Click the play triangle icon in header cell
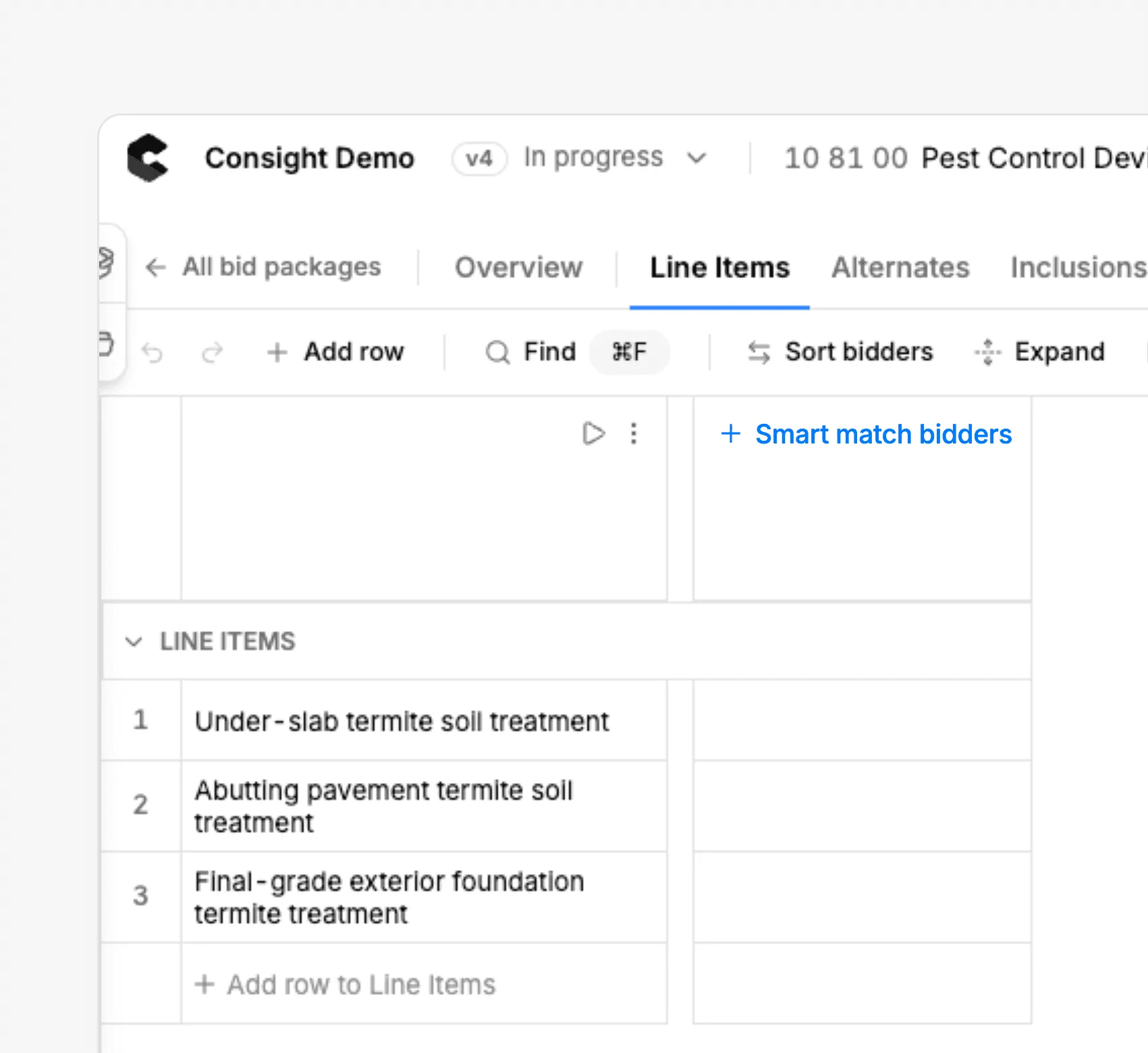The height and width of the screenshot is (1053, 1148). (593, 433)
